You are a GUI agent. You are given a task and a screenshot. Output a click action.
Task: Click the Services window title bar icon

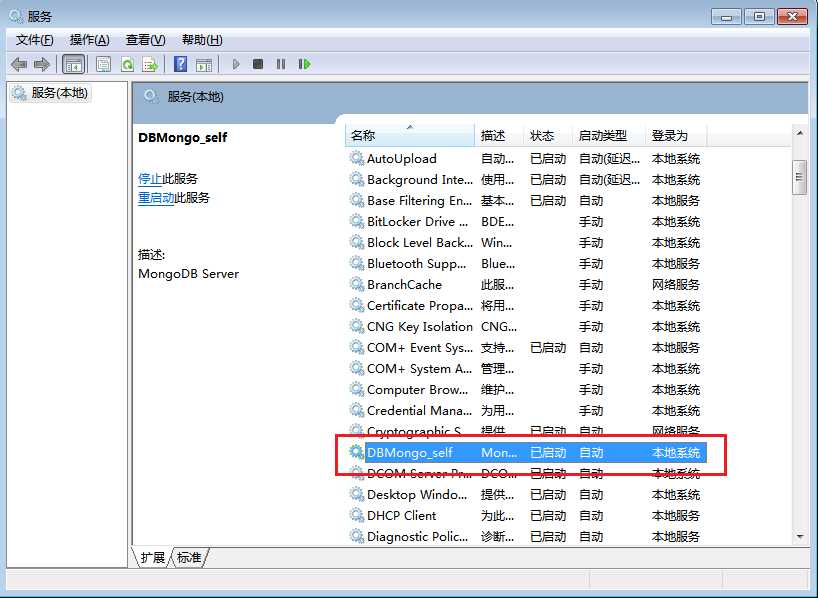pos(16,16)
